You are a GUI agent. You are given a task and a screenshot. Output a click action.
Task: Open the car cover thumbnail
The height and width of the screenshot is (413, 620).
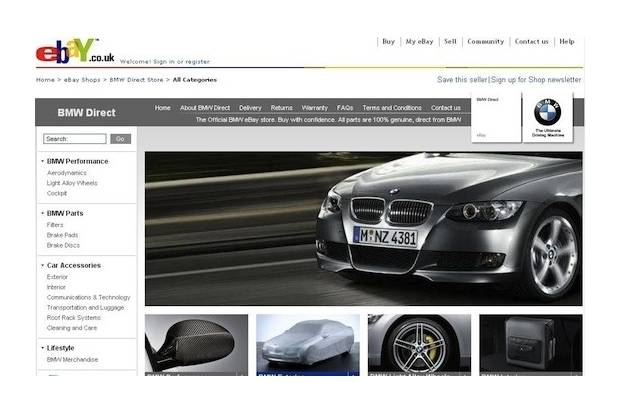(308, 345)
